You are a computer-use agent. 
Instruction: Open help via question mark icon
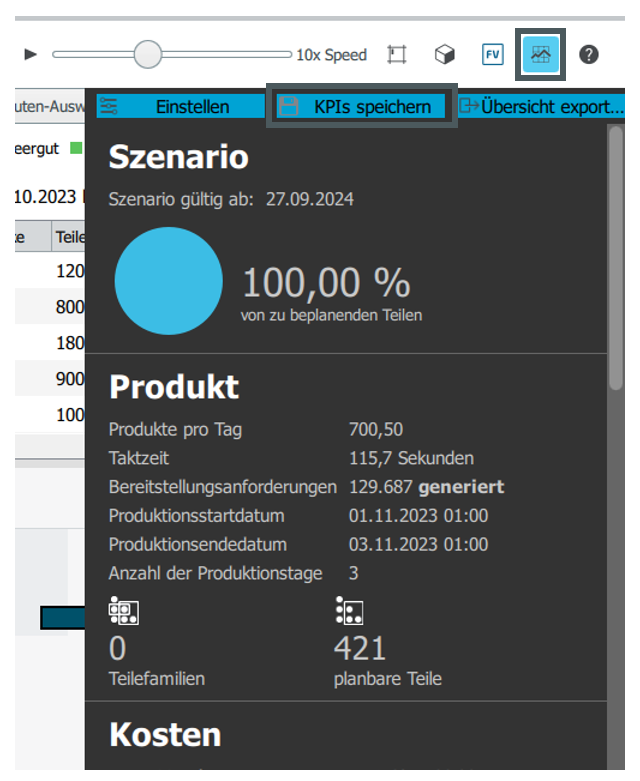(589, 55)
